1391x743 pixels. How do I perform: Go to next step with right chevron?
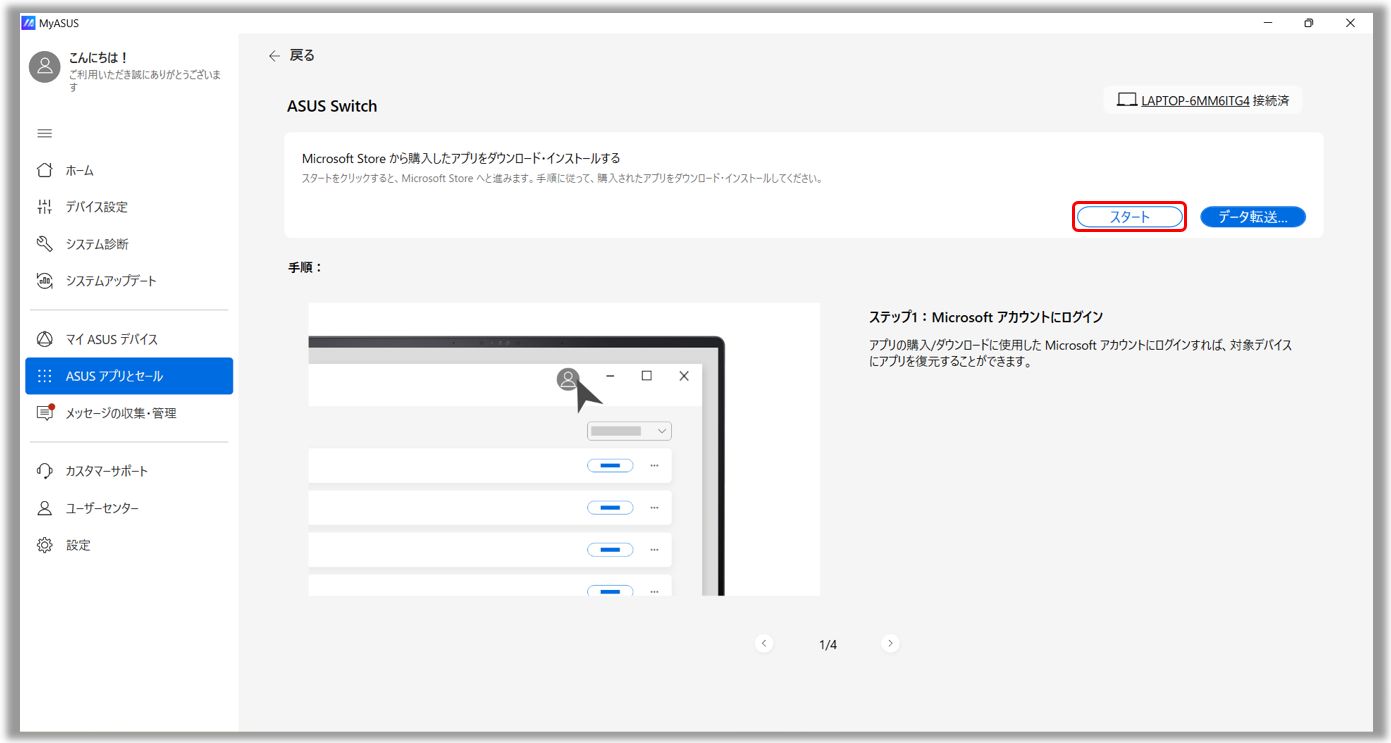click(891, 644)
